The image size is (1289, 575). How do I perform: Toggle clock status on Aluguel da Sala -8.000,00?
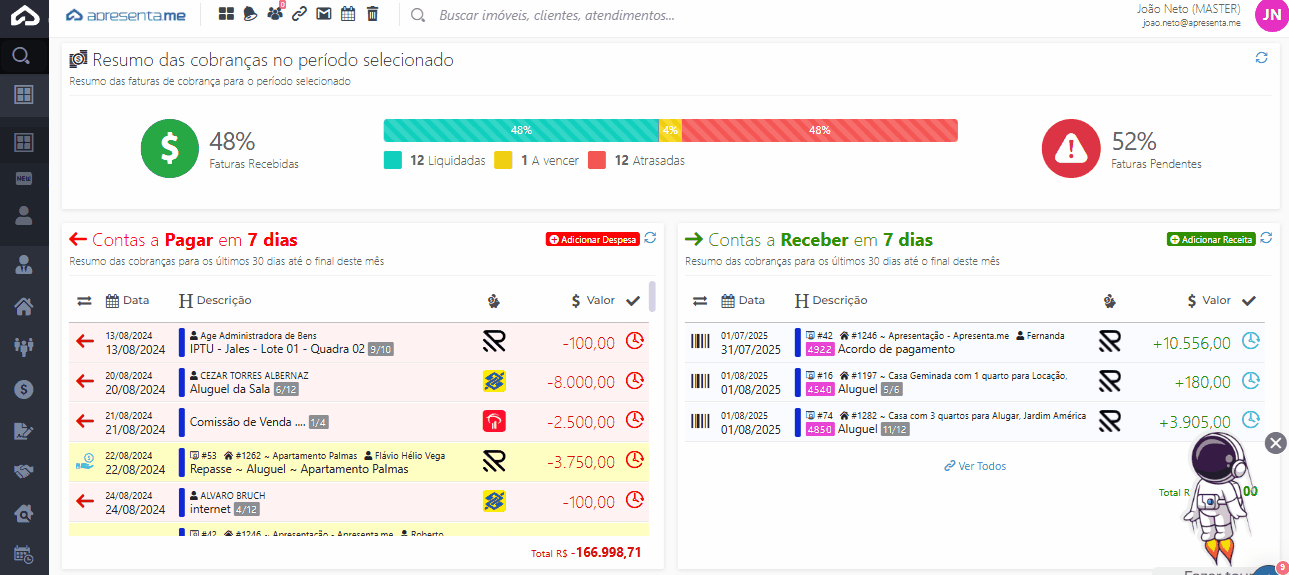tap(634, 381)
